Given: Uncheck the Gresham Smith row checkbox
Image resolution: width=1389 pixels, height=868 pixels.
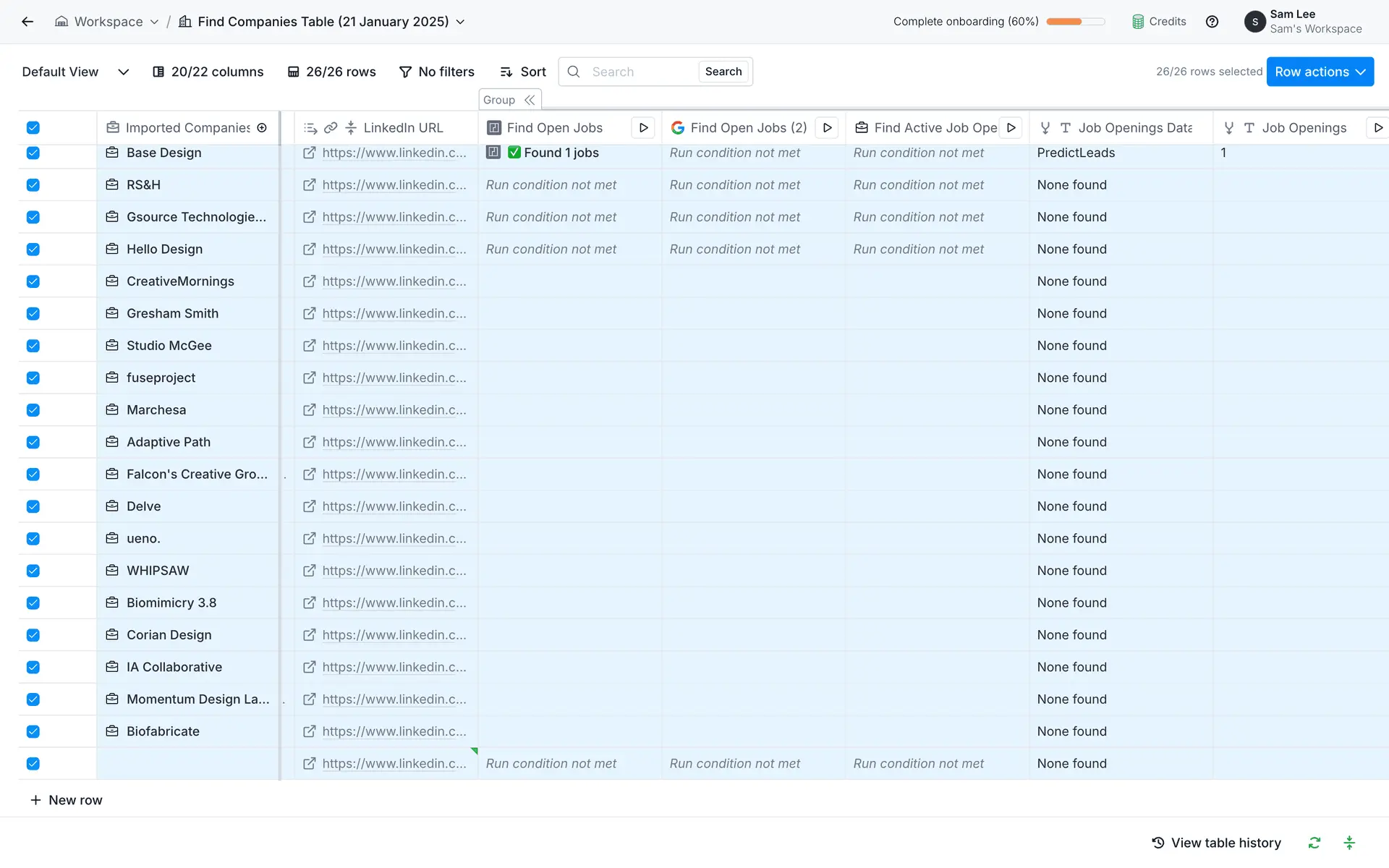Looking at the screenshot, I should pos(33,314).
